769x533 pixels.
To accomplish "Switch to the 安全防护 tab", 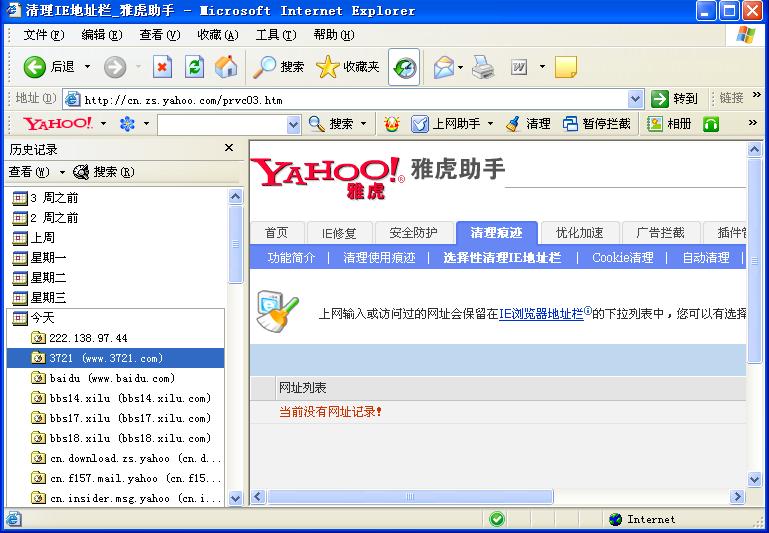I will [413, 233].
